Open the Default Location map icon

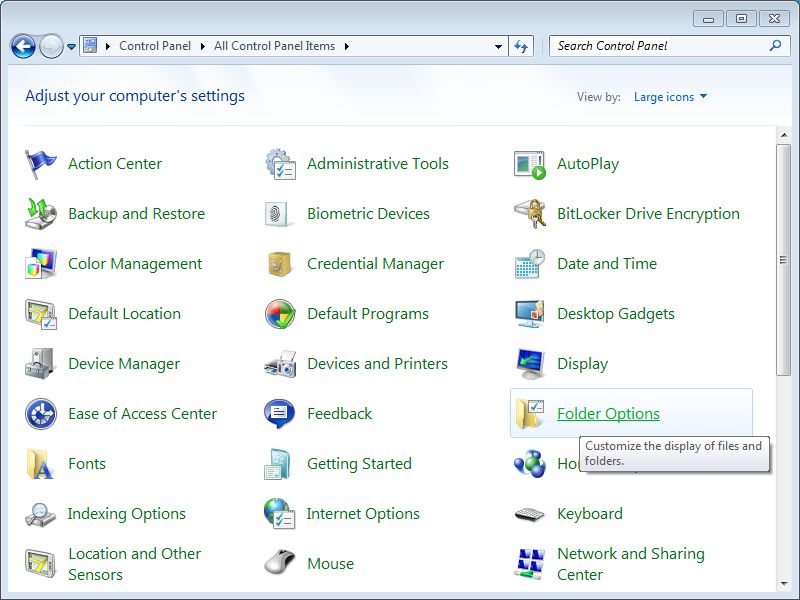pos(40,314)
